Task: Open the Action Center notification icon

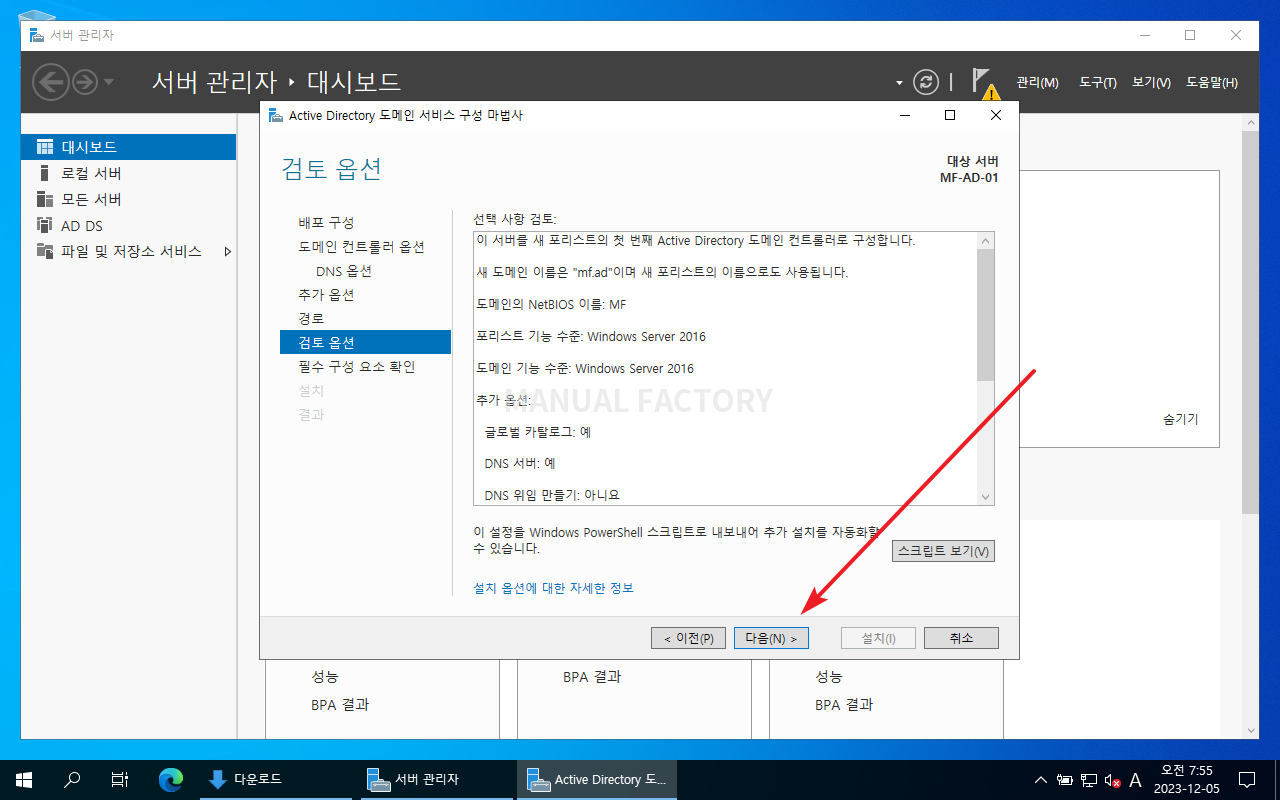Action: 1247,780
